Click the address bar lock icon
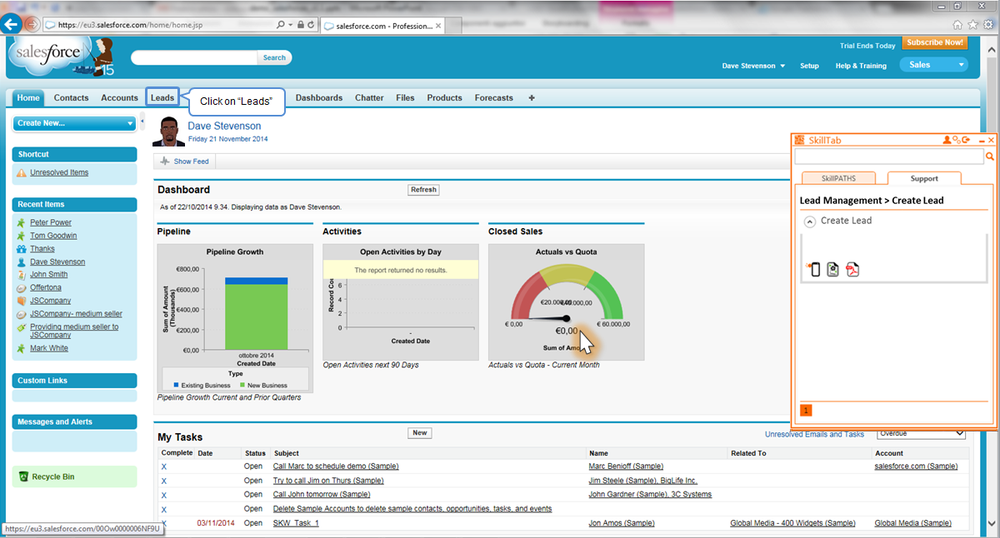This screenshot has height=538, width=1000. pos(300,25)
